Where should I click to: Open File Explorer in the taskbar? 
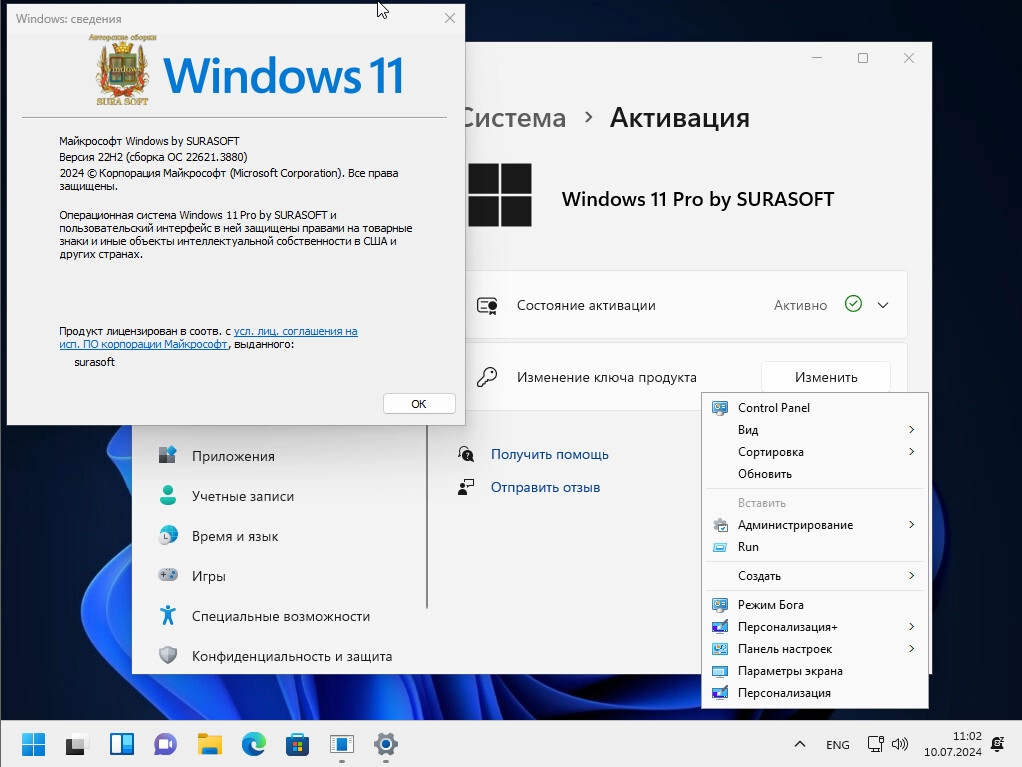pyautogui.click(x=209, y=744)
